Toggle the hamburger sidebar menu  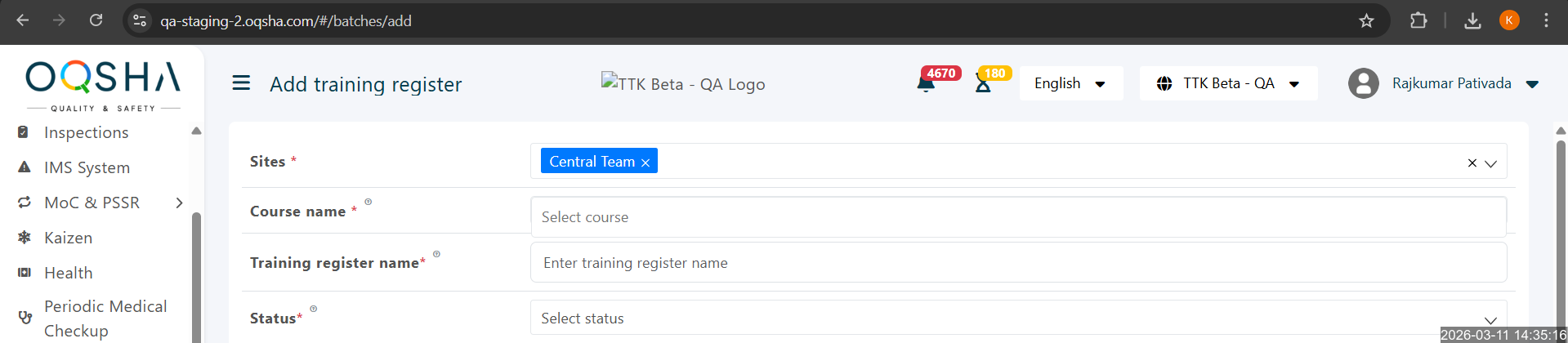241,83
